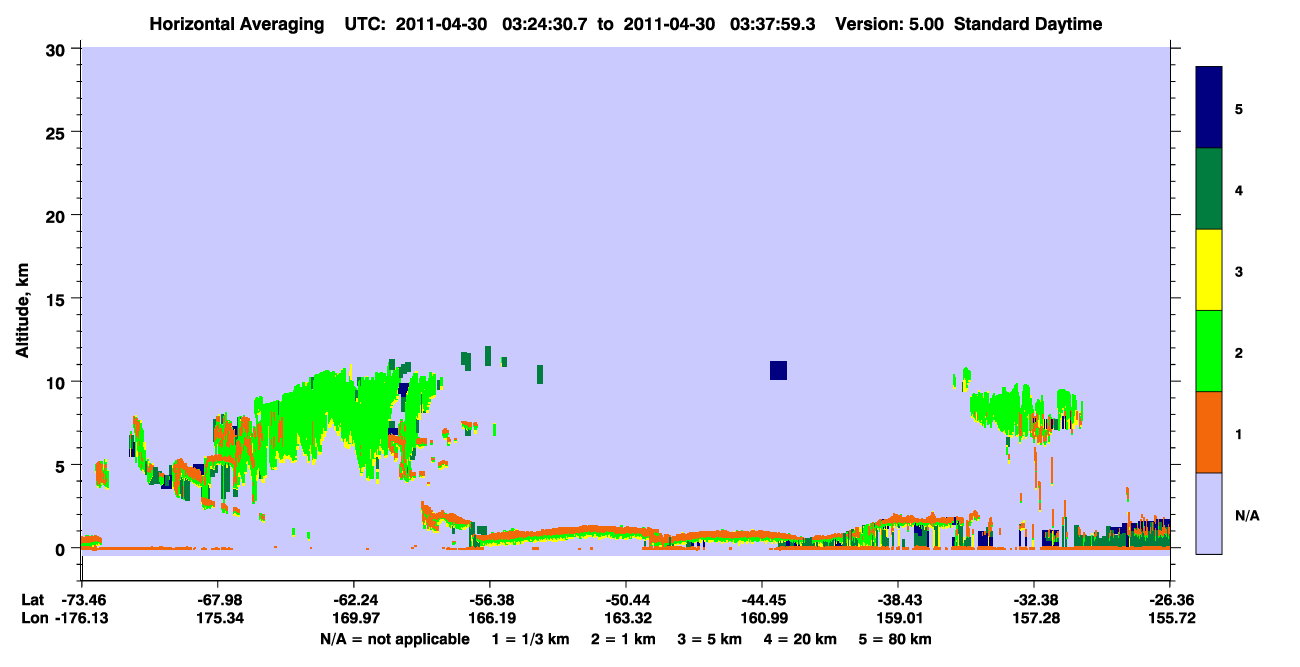Click the longitude value '155.72'

(x=1170, y=619)
